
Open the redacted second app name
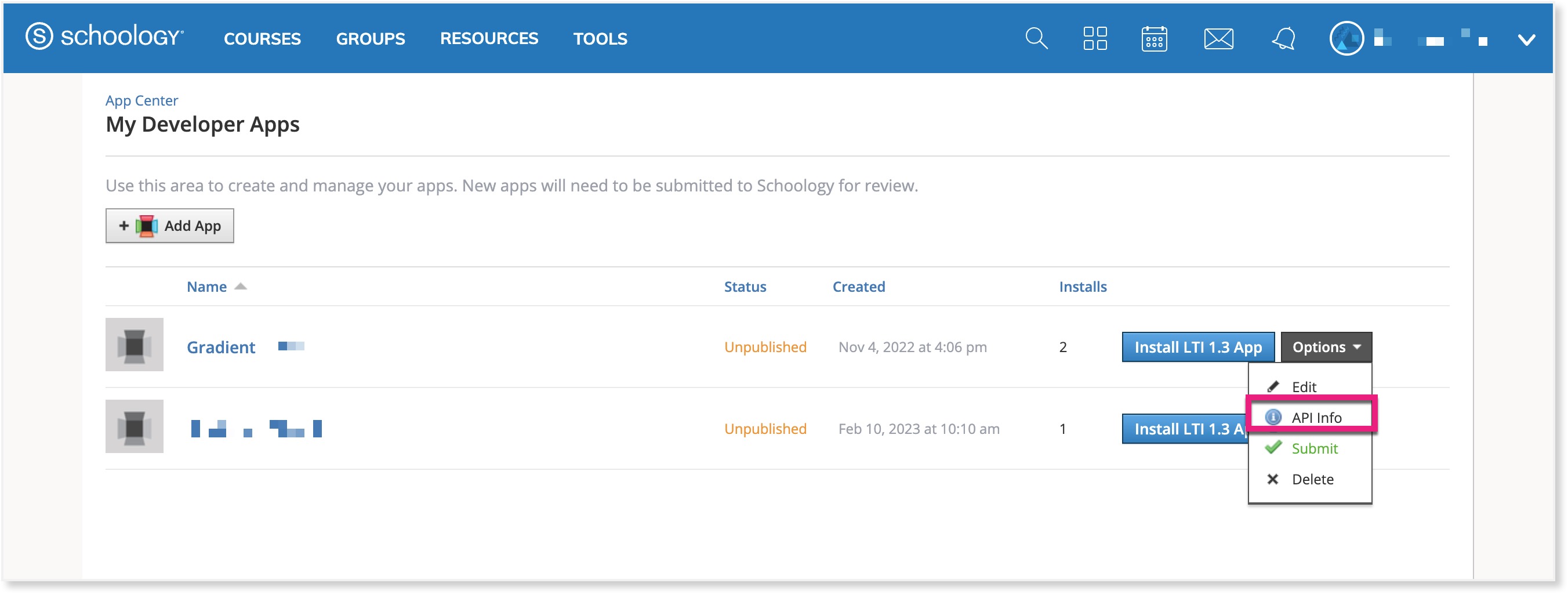tap(256, 429)
